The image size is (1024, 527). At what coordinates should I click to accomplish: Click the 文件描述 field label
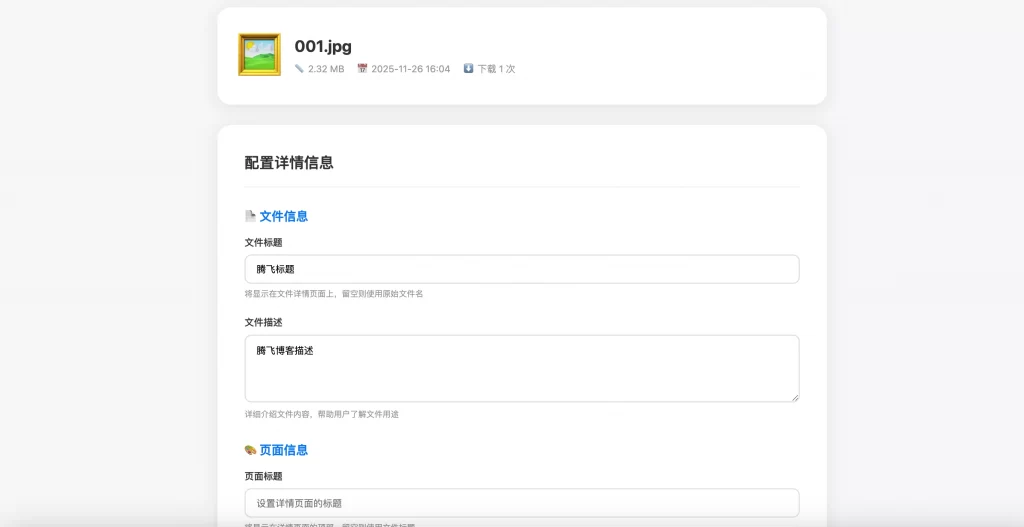pos(264,322)
